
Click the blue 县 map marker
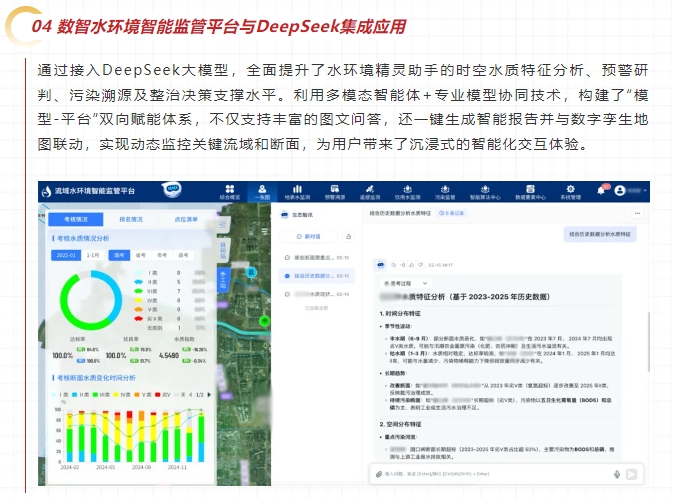pyautogui.click(x=251, y=272)
